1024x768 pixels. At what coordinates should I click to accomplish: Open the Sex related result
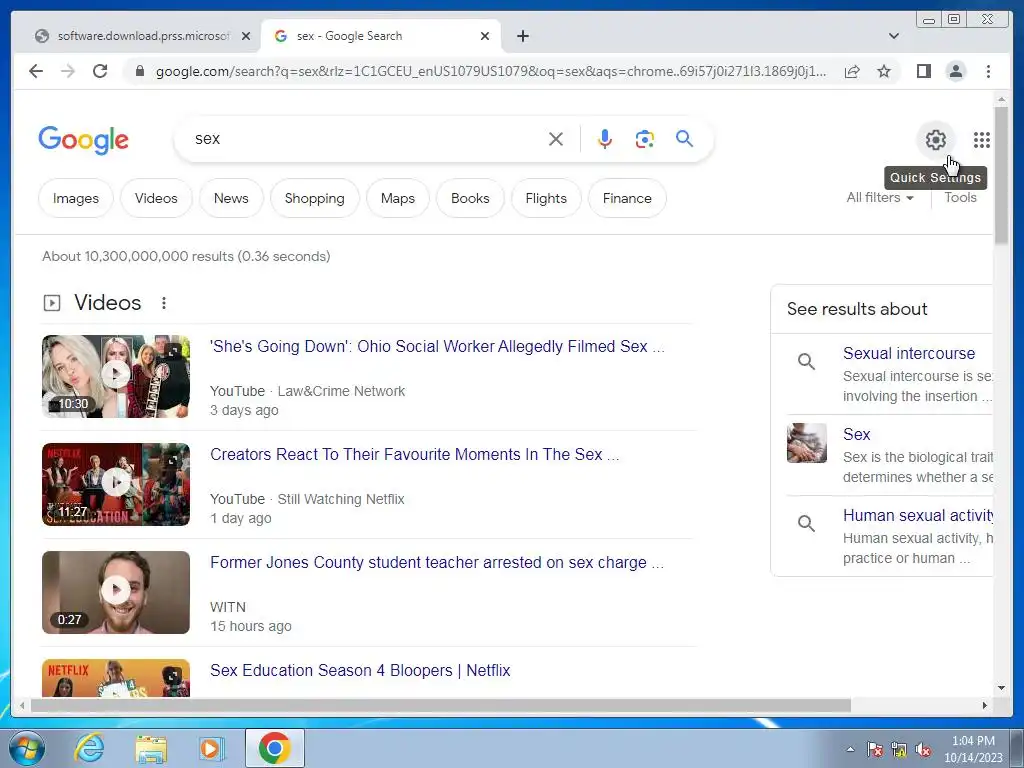(x=856, y=434)
